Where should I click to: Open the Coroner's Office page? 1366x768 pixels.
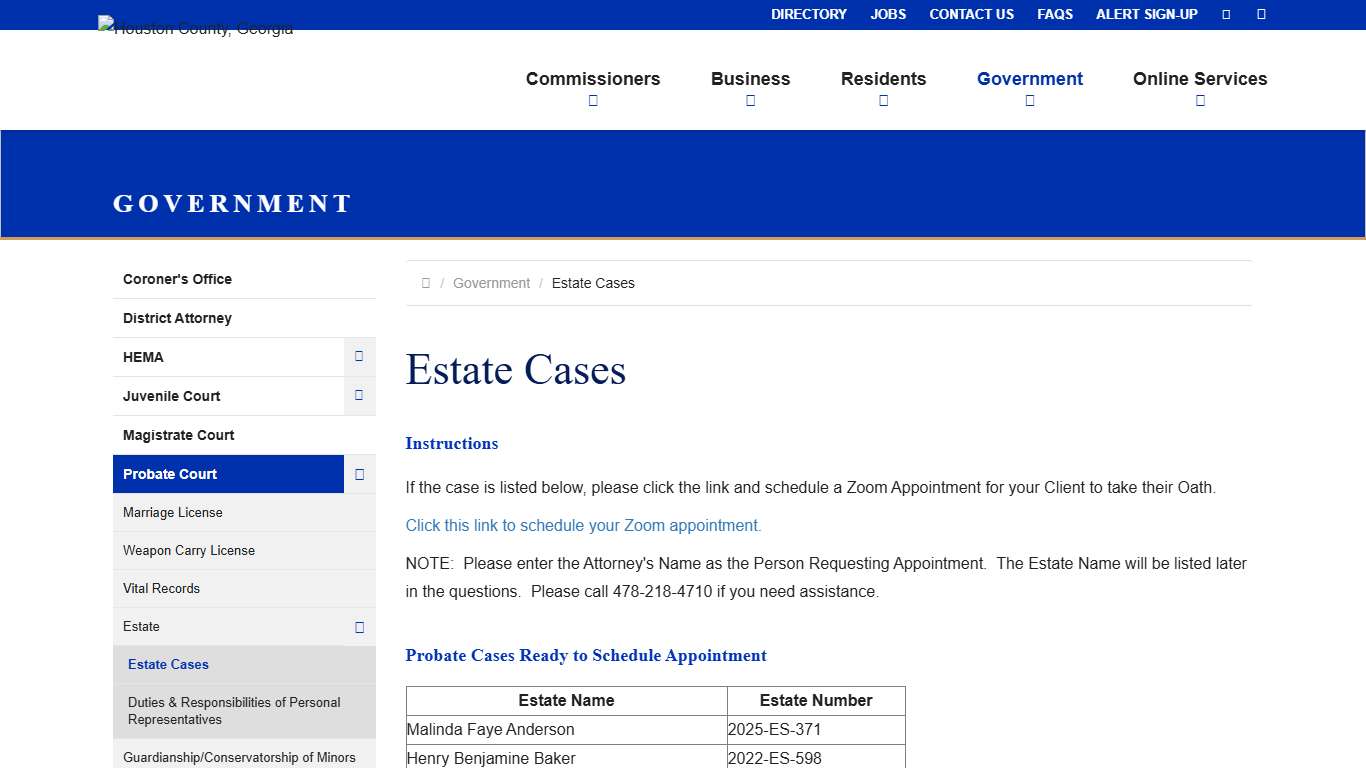coord(177,279)
